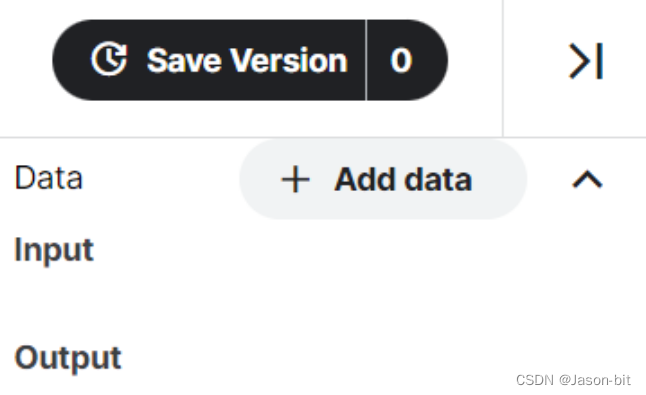This screenshot has height=395, width=646.
Task: Click the CSDN @Jason-bit watermark text
Action: point(573,380)
